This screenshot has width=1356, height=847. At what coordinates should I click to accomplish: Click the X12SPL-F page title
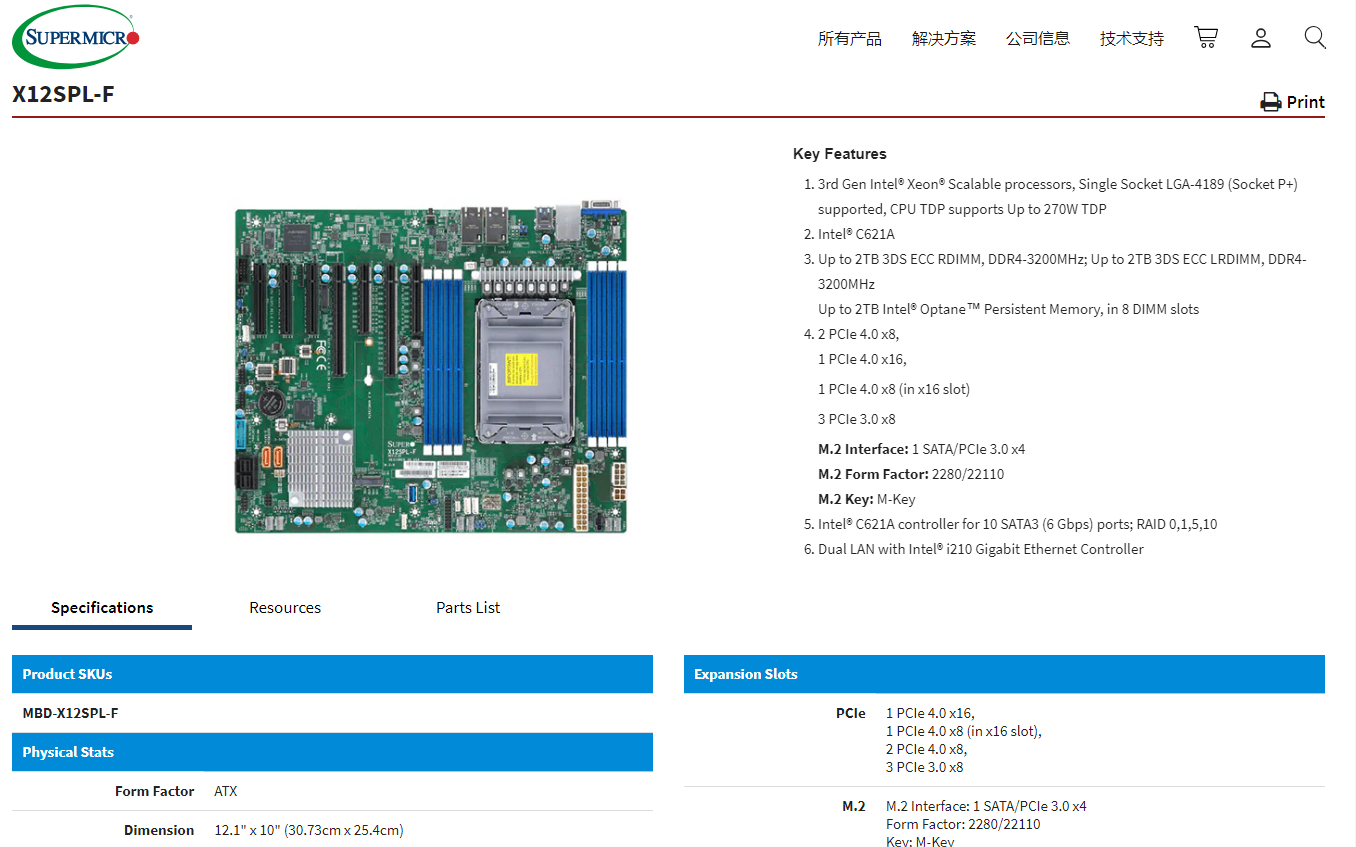[64, 95]
